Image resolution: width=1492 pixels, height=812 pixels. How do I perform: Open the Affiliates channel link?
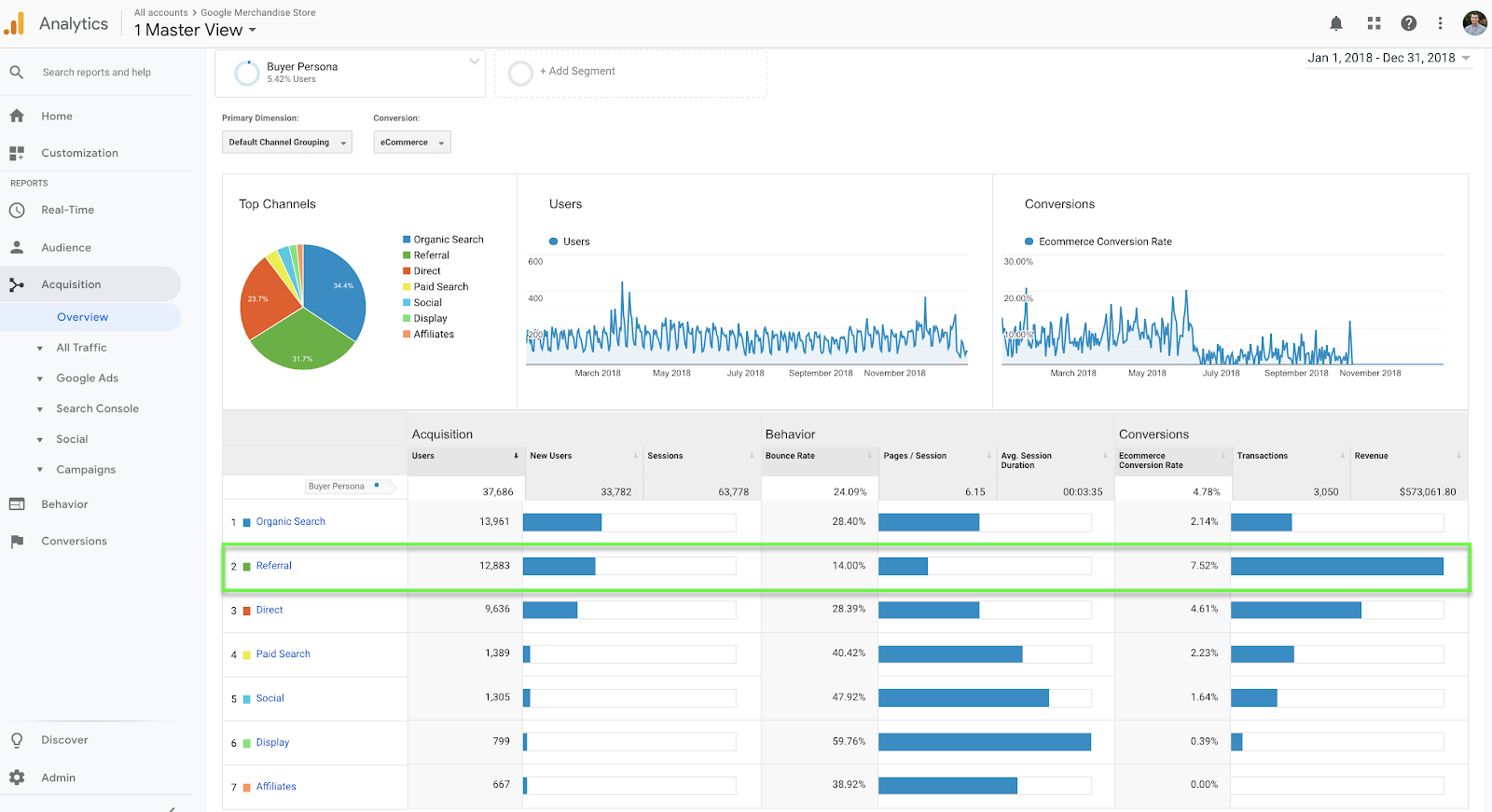pos(276,787)
